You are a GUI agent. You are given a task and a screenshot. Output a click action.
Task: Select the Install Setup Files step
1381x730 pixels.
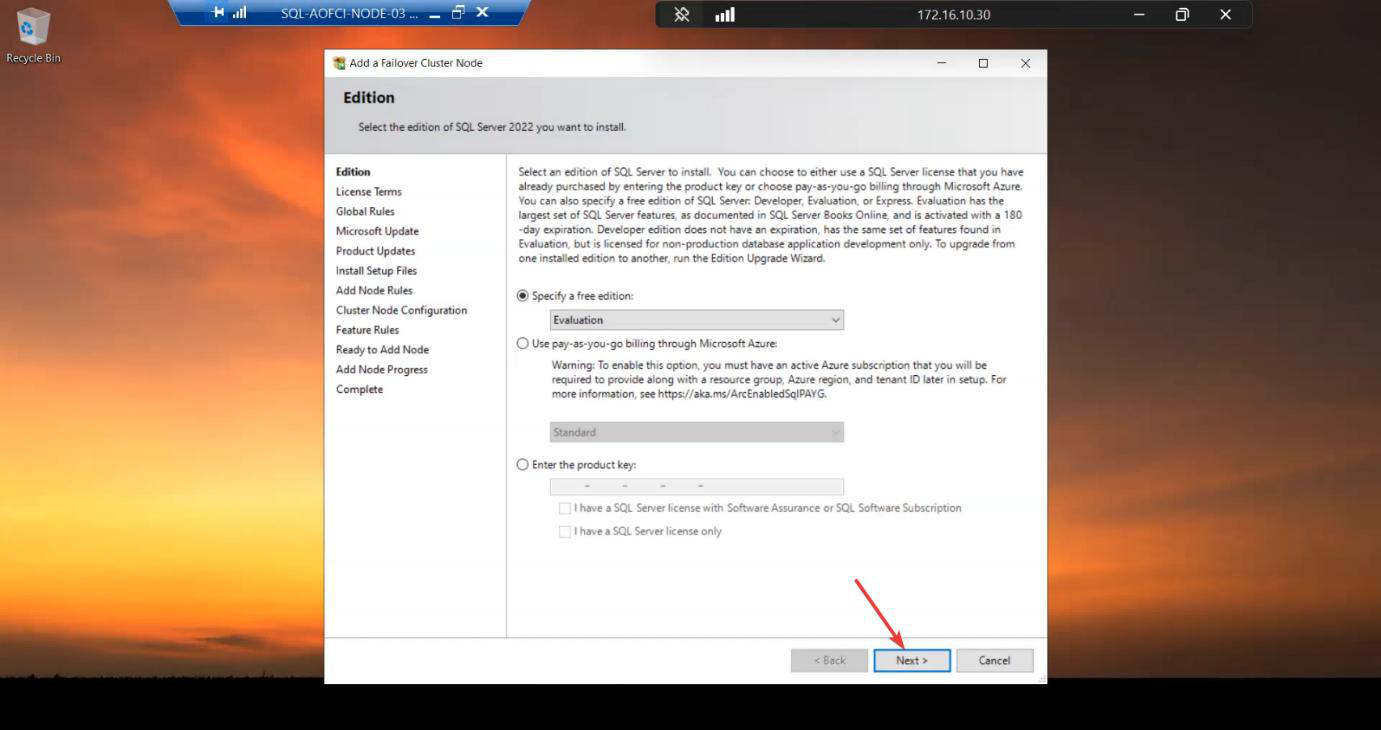click(x=376, y=271)
